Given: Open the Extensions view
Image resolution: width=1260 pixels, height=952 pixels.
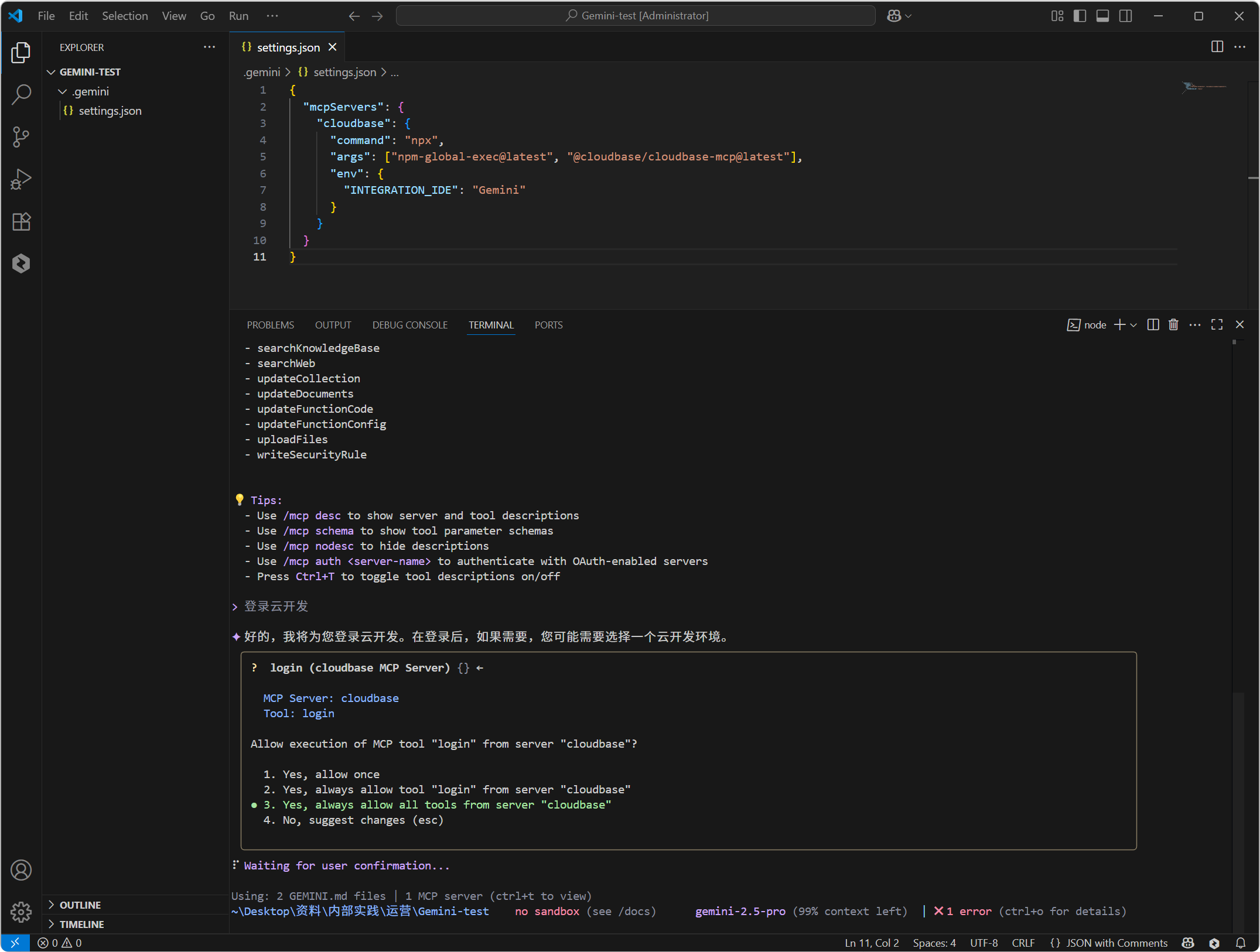Looking at the screenshot, I should point(21,221).
